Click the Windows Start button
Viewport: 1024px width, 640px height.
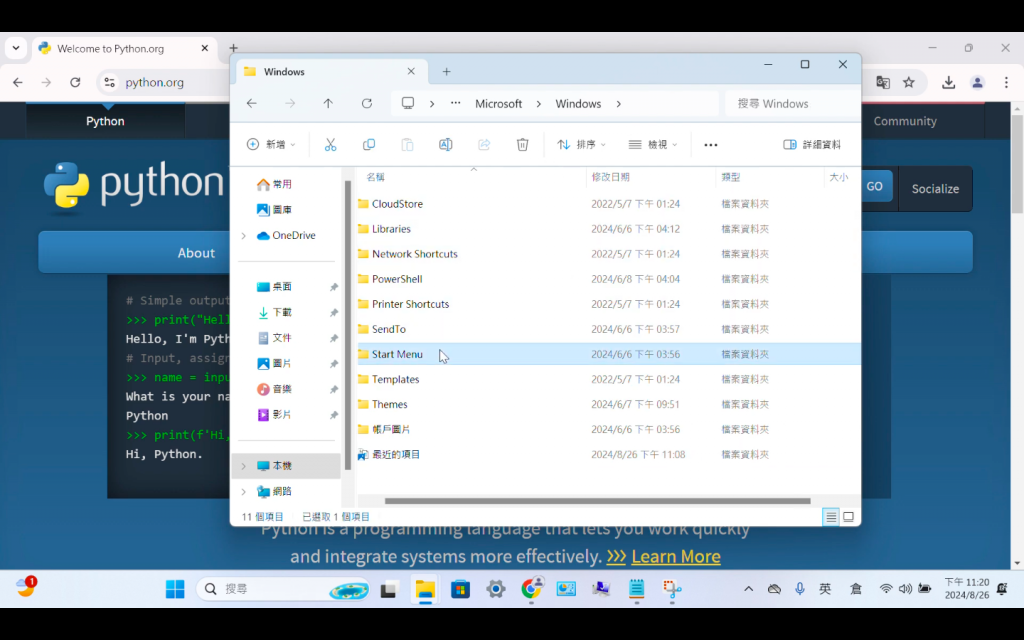175,589
